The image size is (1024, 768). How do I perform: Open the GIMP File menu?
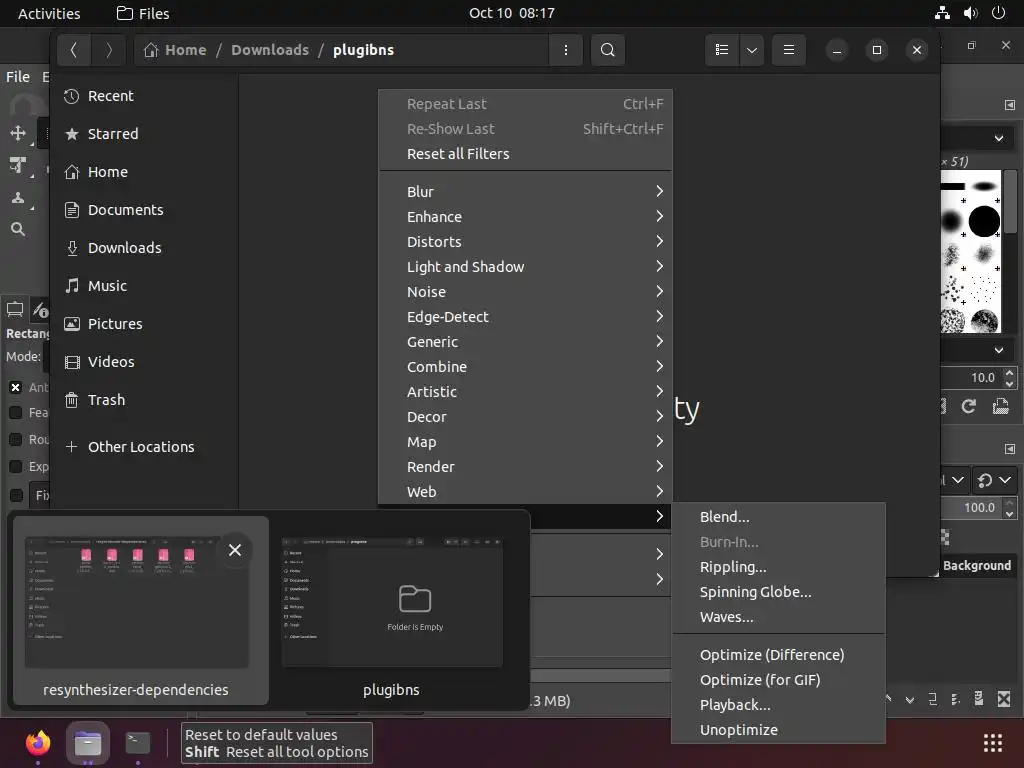(x=18, y=77)
